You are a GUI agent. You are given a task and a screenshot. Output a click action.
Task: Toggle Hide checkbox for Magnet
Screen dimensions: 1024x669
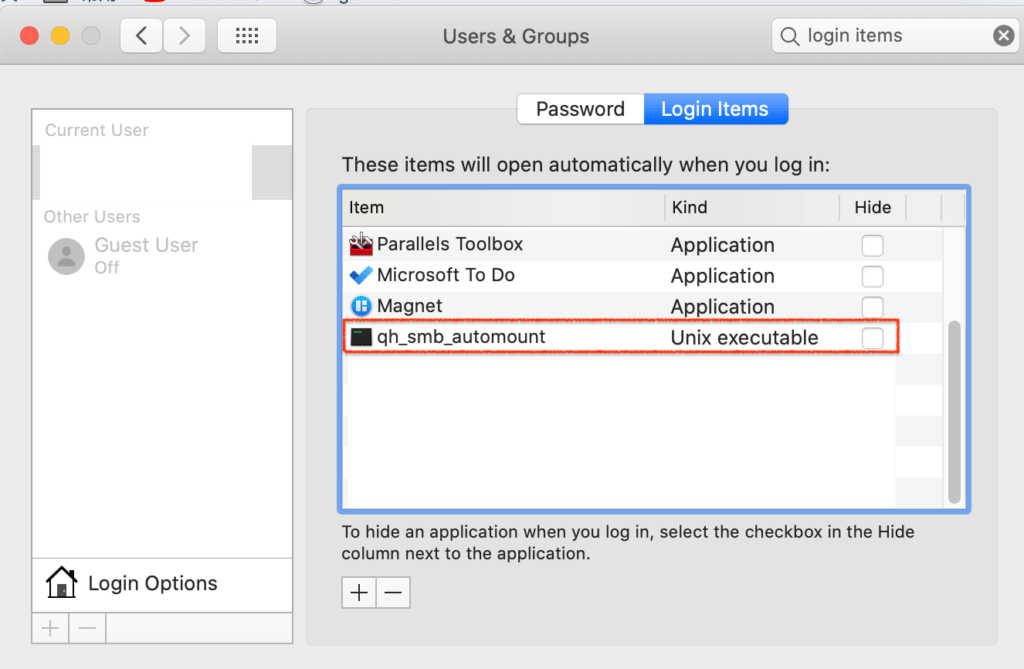coord(872,307)
